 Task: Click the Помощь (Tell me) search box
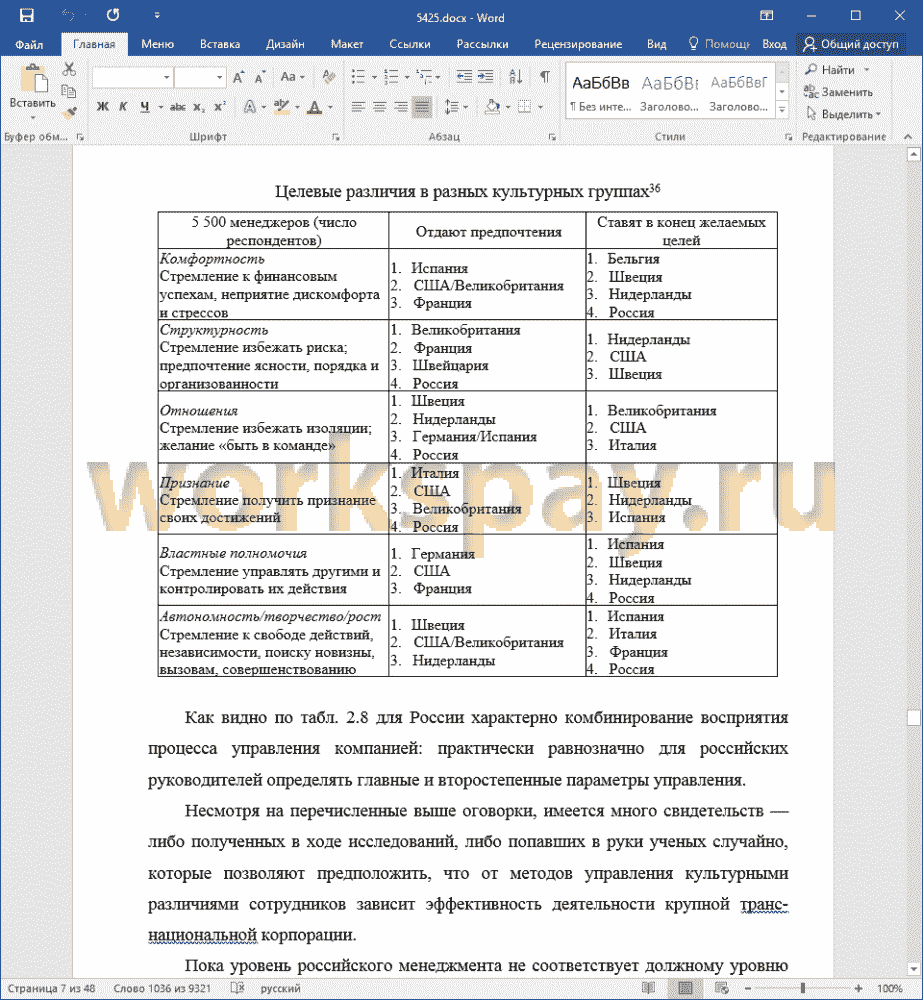coord(718,44)
